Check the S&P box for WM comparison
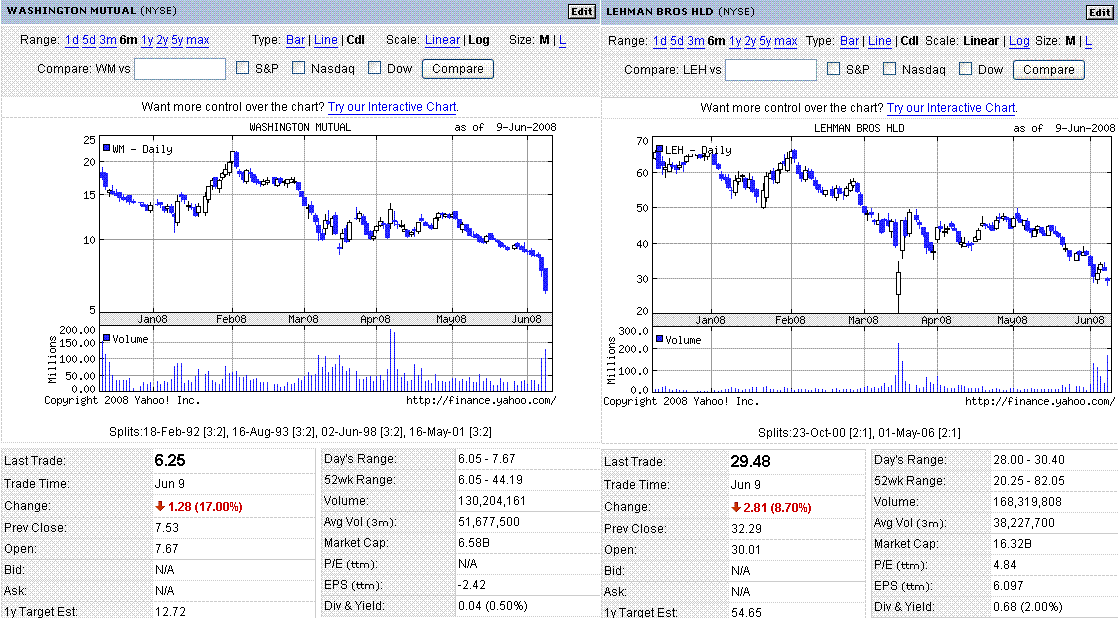This screenshot has height=618, width=1118. click(243, 69)
